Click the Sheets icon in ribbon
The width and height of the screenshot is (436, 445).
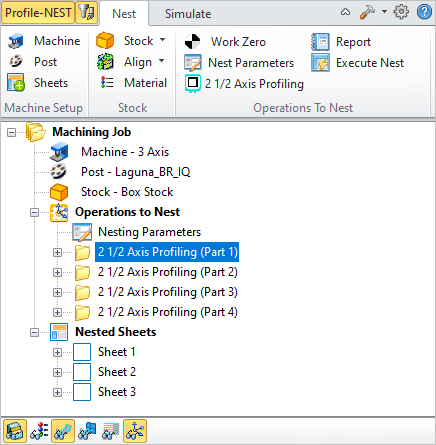[15, 83]
